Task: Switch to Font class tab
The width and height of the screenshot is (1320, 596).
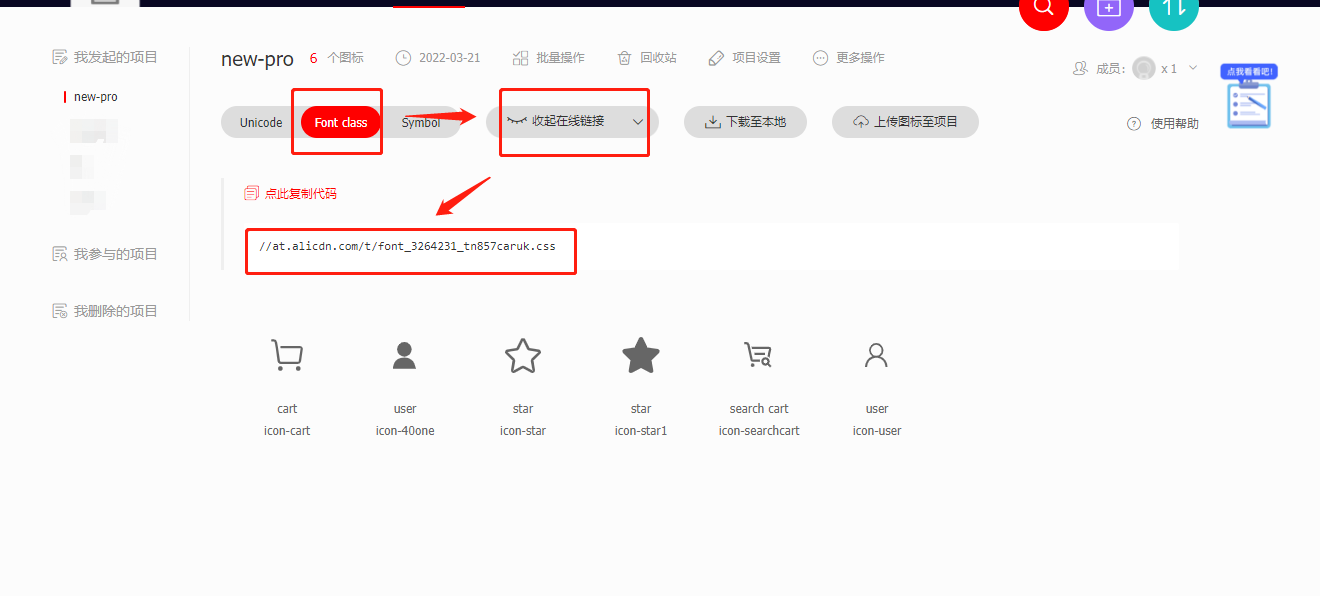Action: (341, 122)
